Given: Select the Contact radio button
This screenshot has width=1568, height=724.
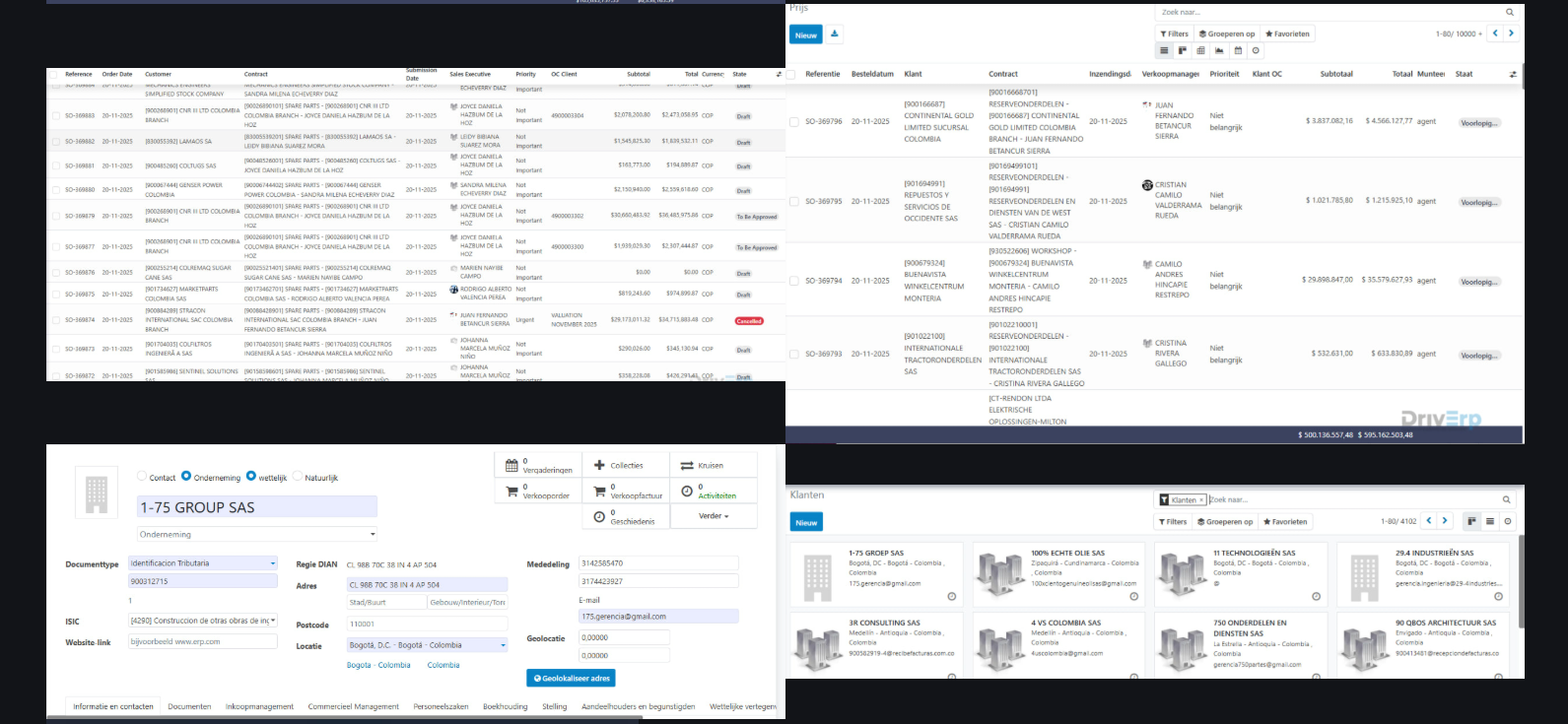Looking at the screenshot, I should click(x=142, y=477).
